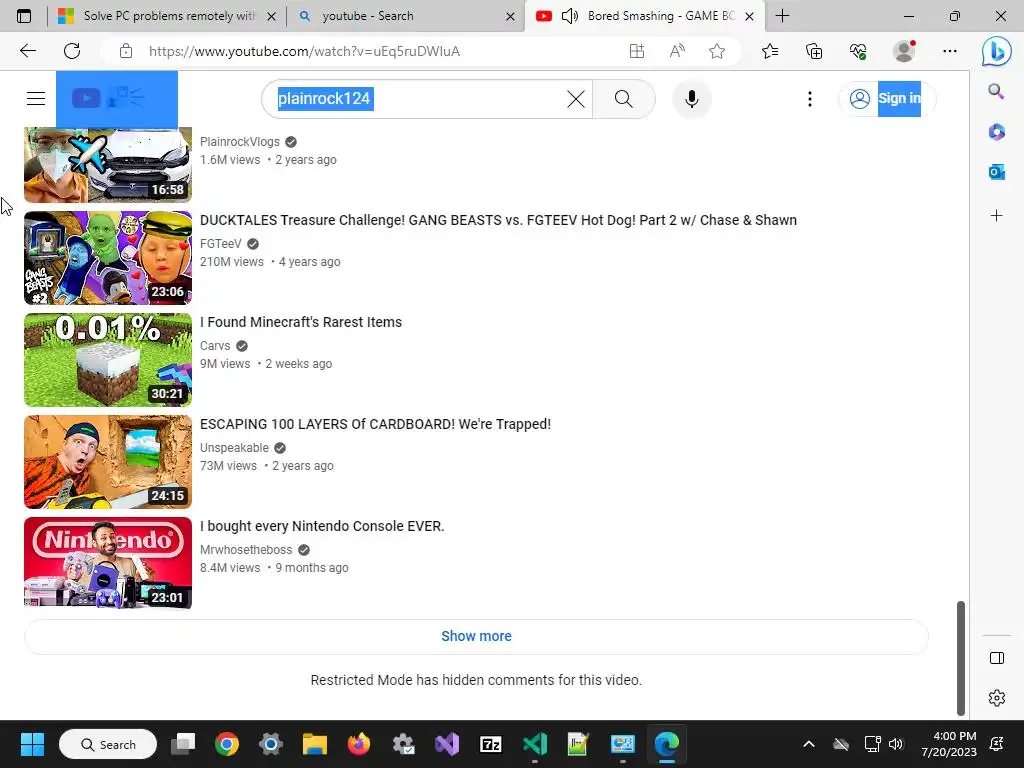Viewport: 1024px width, 768px height.
Task: Add a site to Edge sidebar
Action: [997, 216]
